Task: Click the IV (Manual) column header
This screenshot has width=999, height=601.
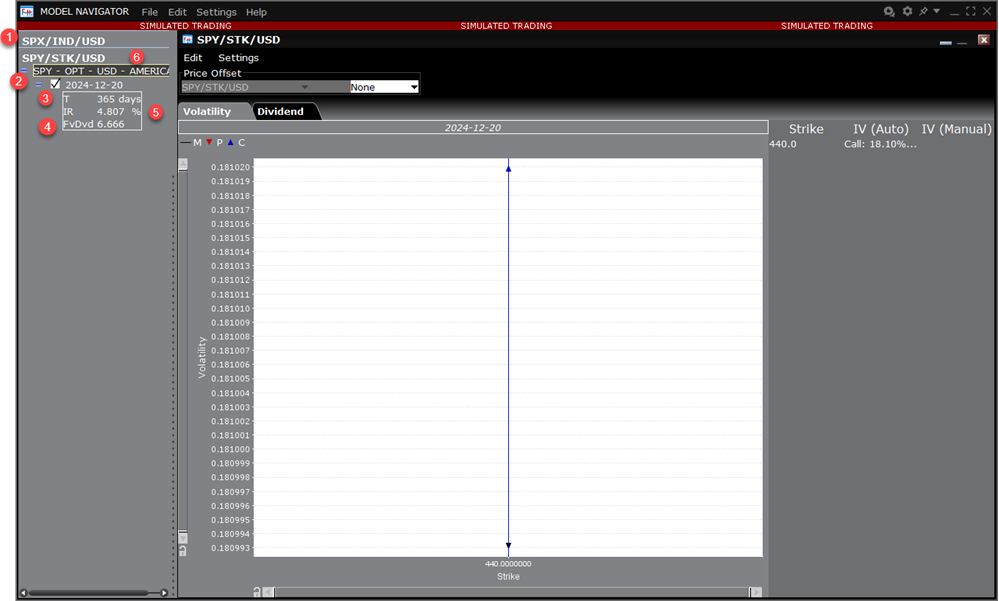Action: pos(956,129)
